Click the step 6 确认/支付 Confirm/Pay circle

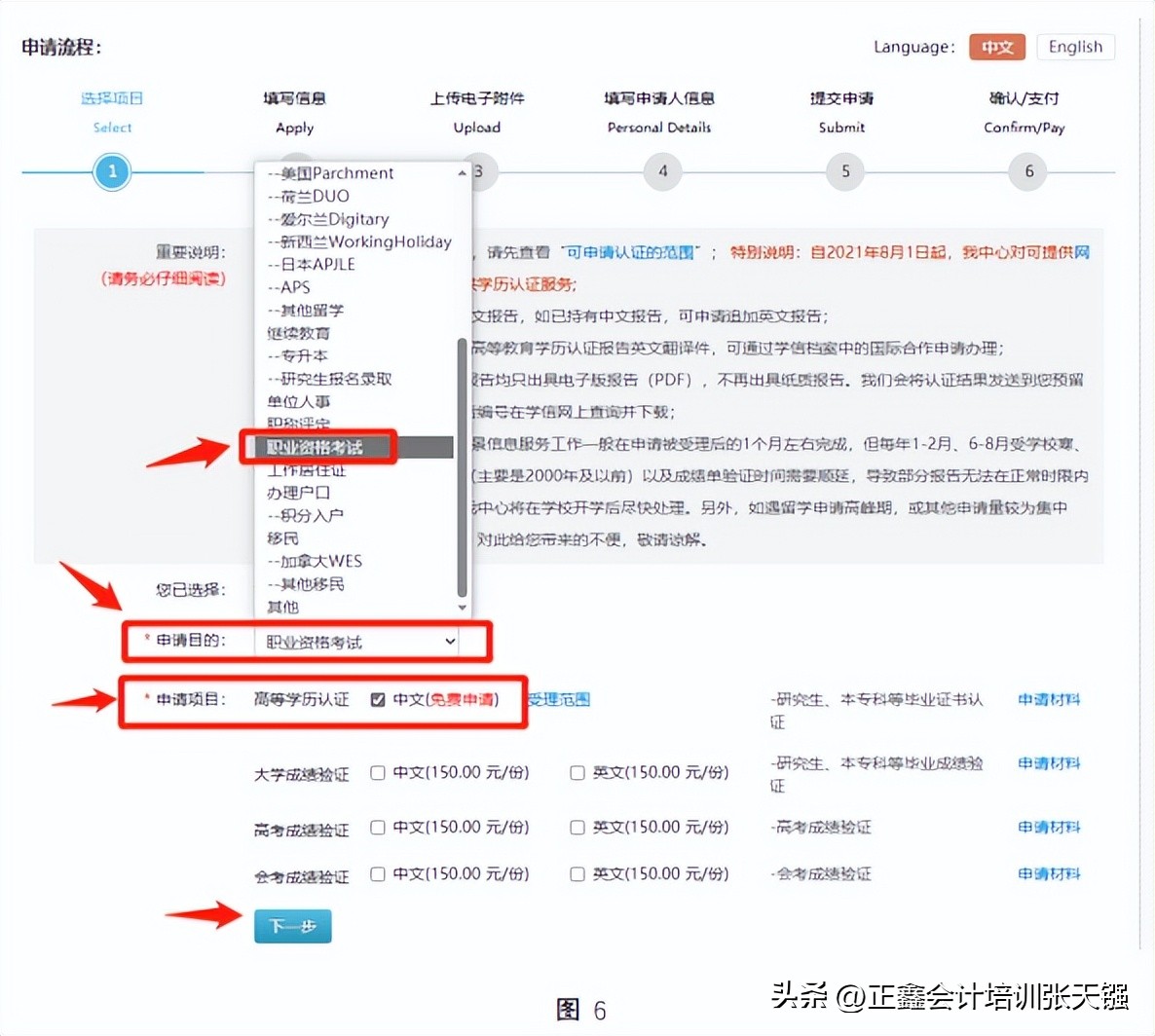point(1026,171)
